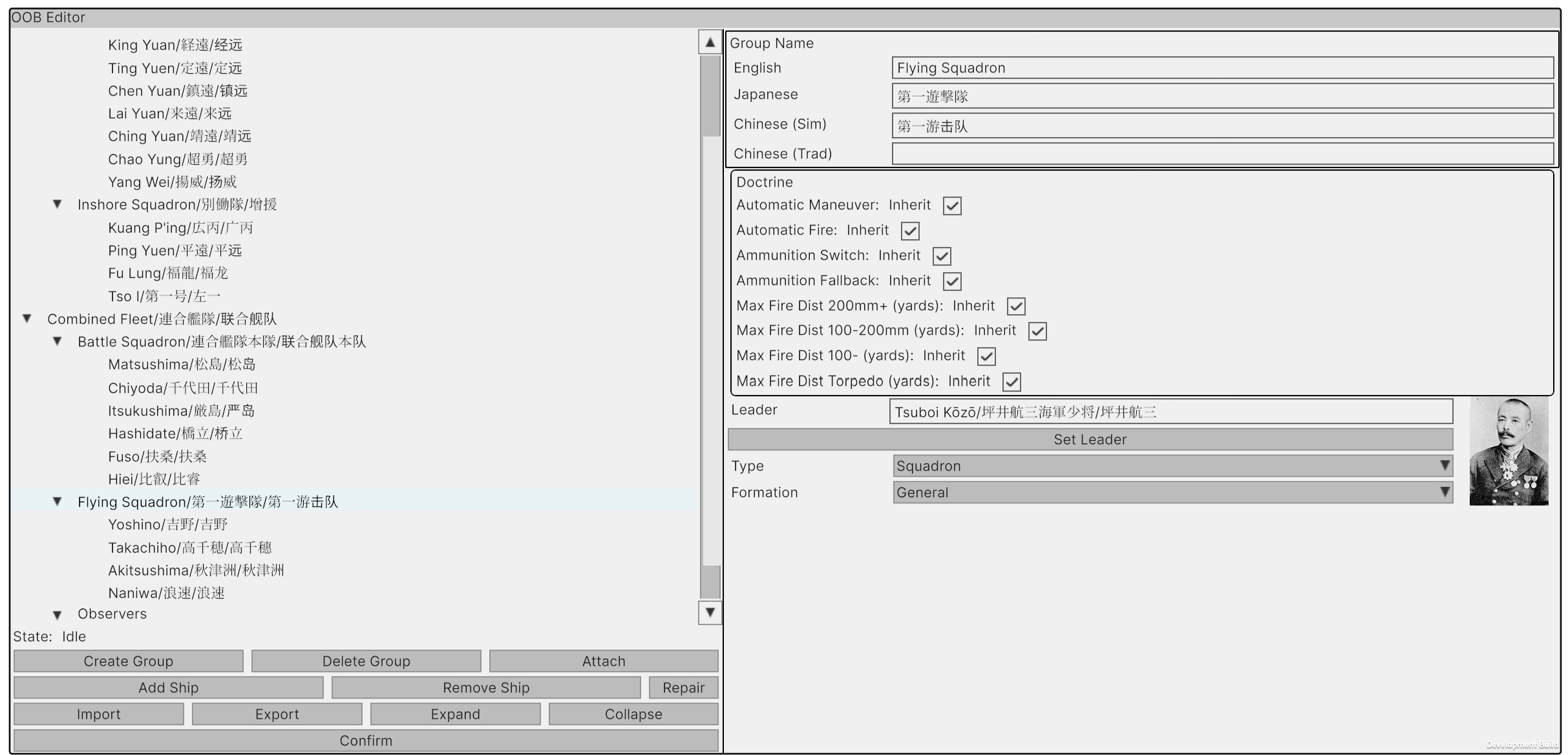The image size is (1568, 755).
Task: Uncheck Automatic Maneuver Inherit checkbox
Action: coord(952,206)
